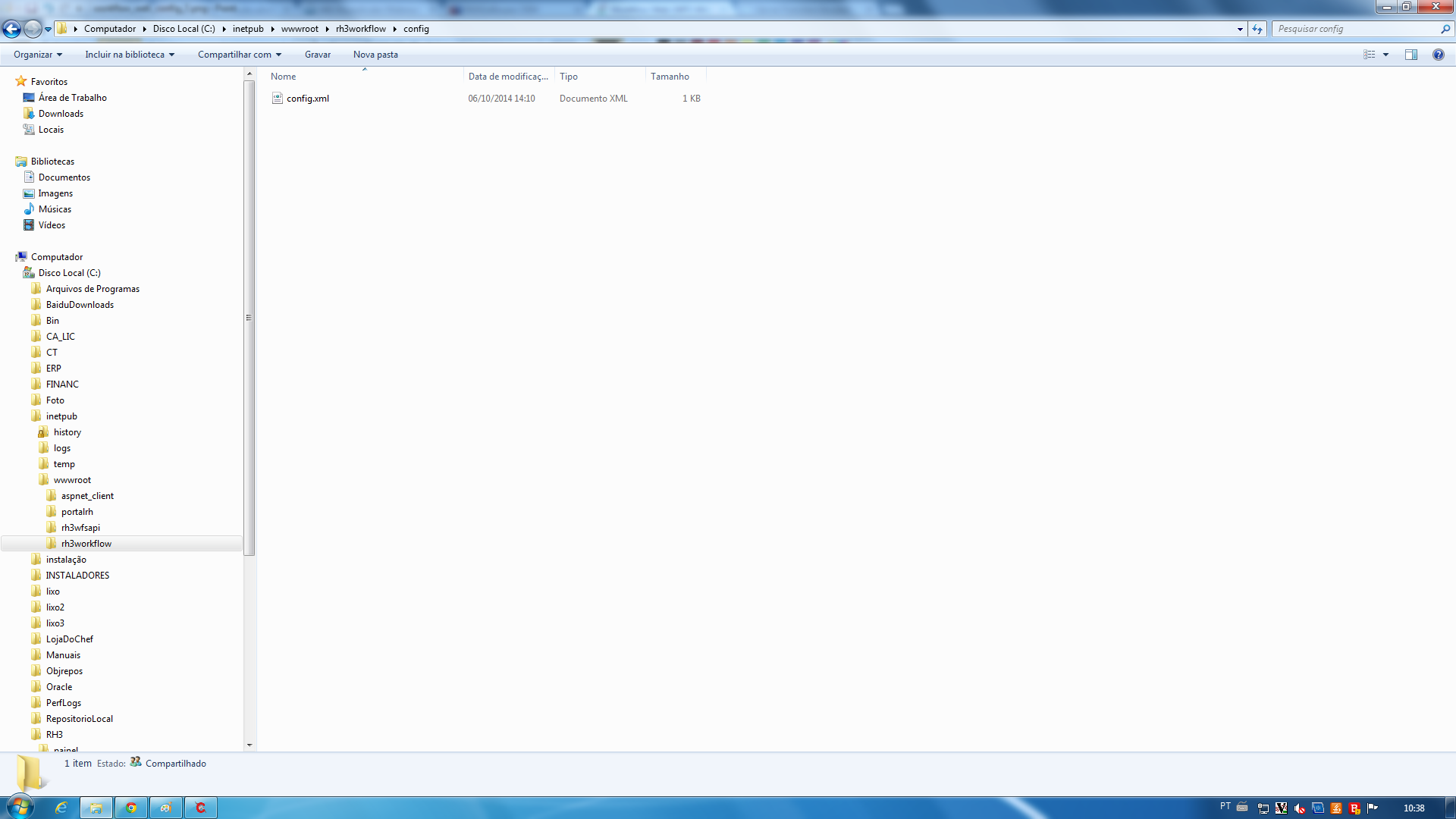Screen dimensions: 1456x819
Task: Open Google Chrome from the taskbar
Action: click(x=131, y=808)
